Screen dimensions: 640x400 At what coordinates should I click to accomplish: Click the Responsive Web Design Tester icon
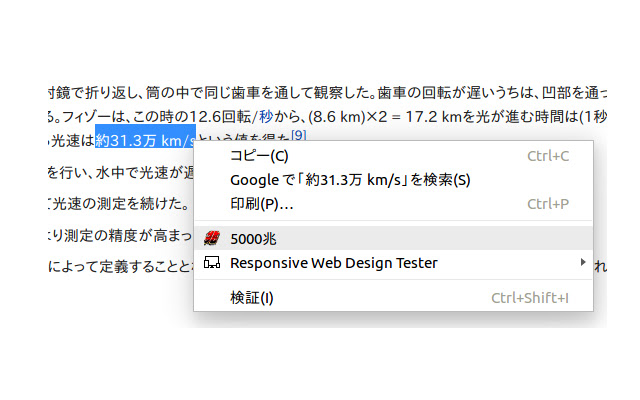point(212,262)
